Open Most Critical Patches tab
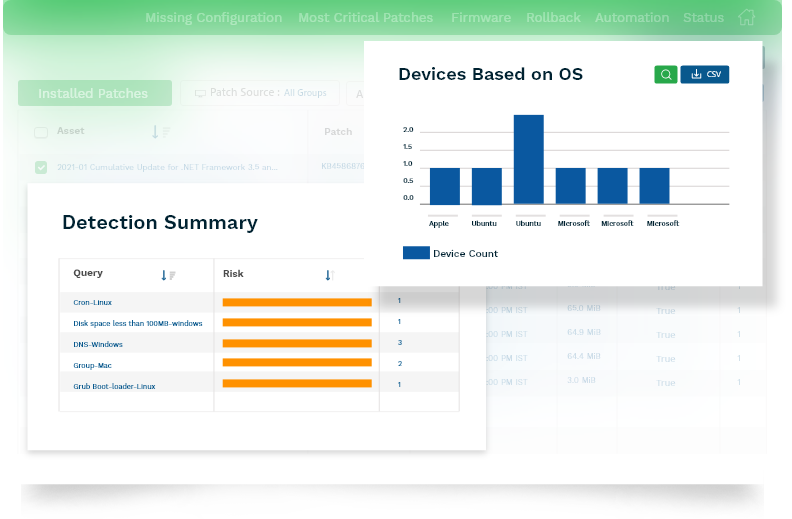792x519 pixels. coord(366,18)
